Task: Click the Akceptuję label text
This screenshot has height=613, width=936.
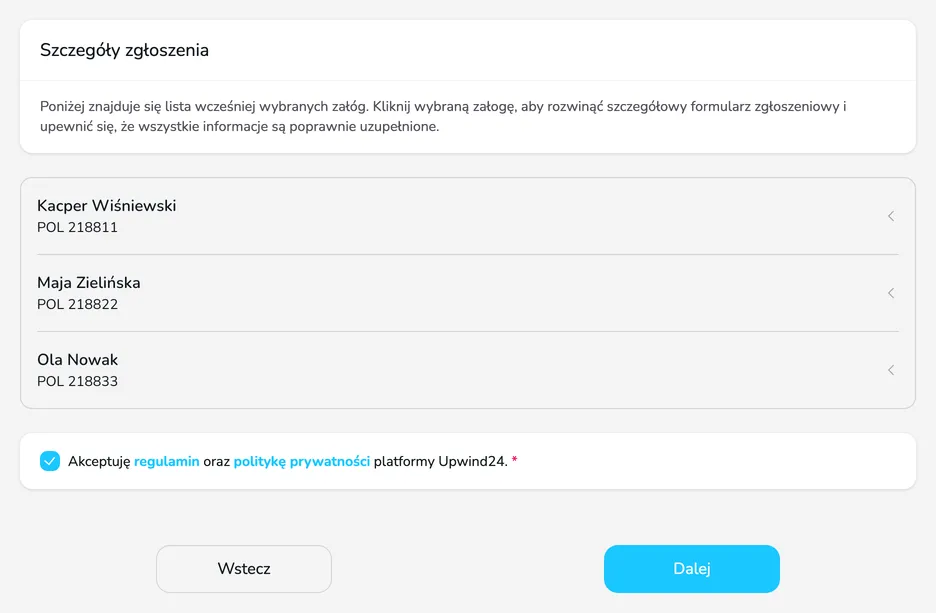Action: click(x=99, y=461)
